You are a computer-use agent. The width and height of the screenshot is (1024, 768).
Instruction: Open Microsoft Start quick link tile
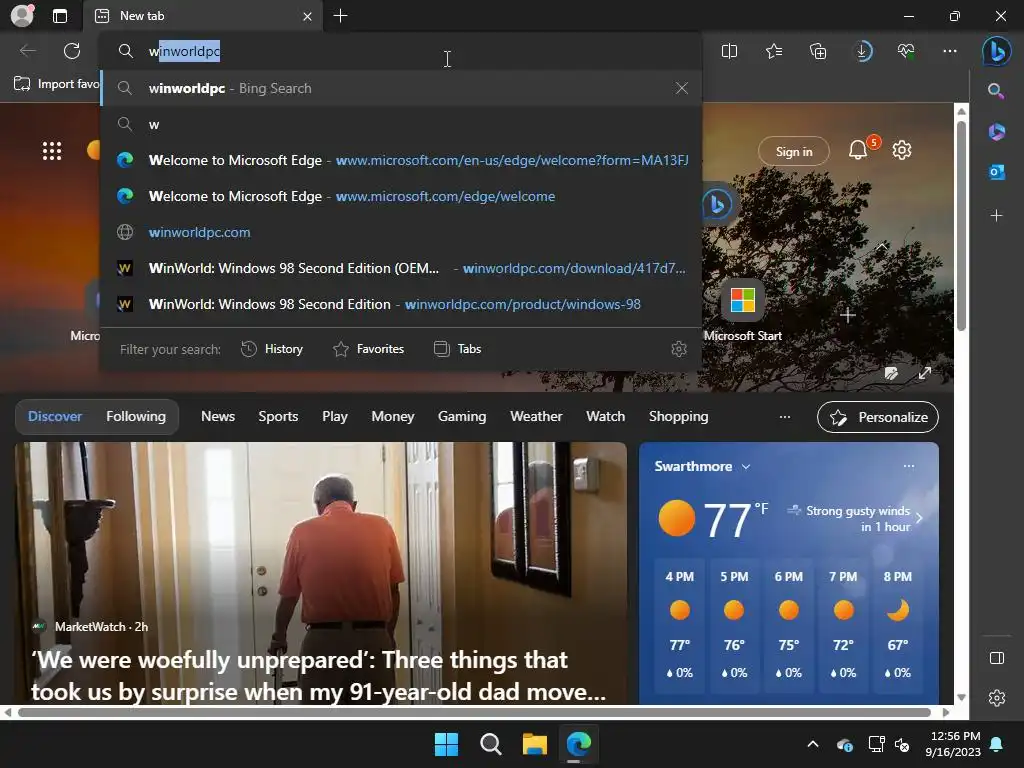point(743,312)
